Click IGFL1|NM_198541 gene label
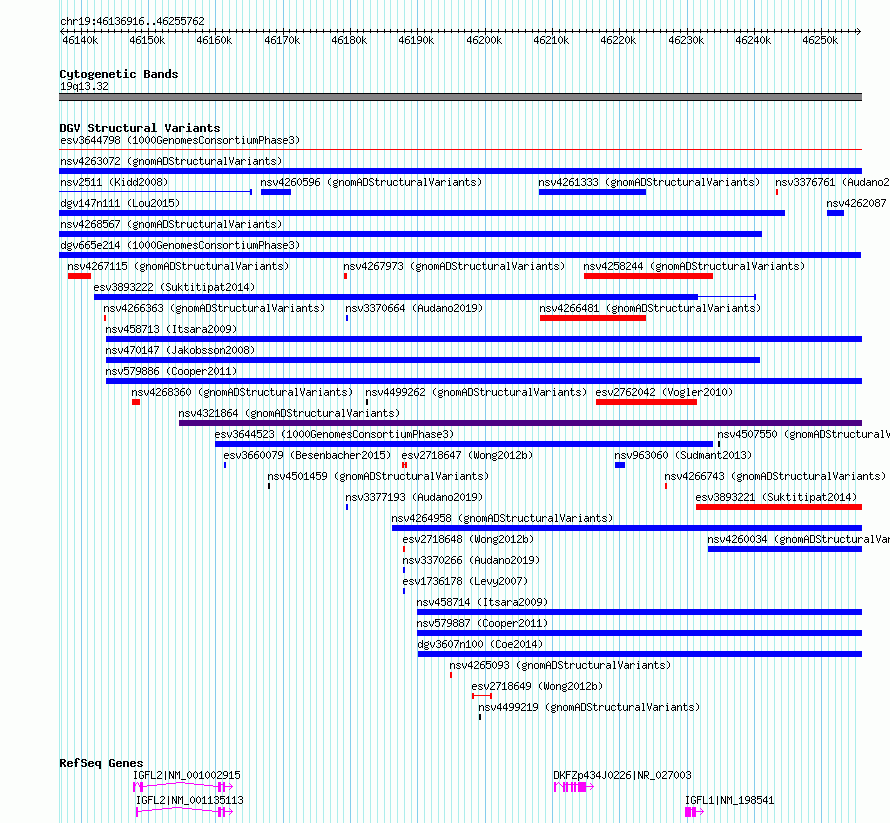Image resolution: width=890 pixels, height=823 pixels. click(729, 800)
